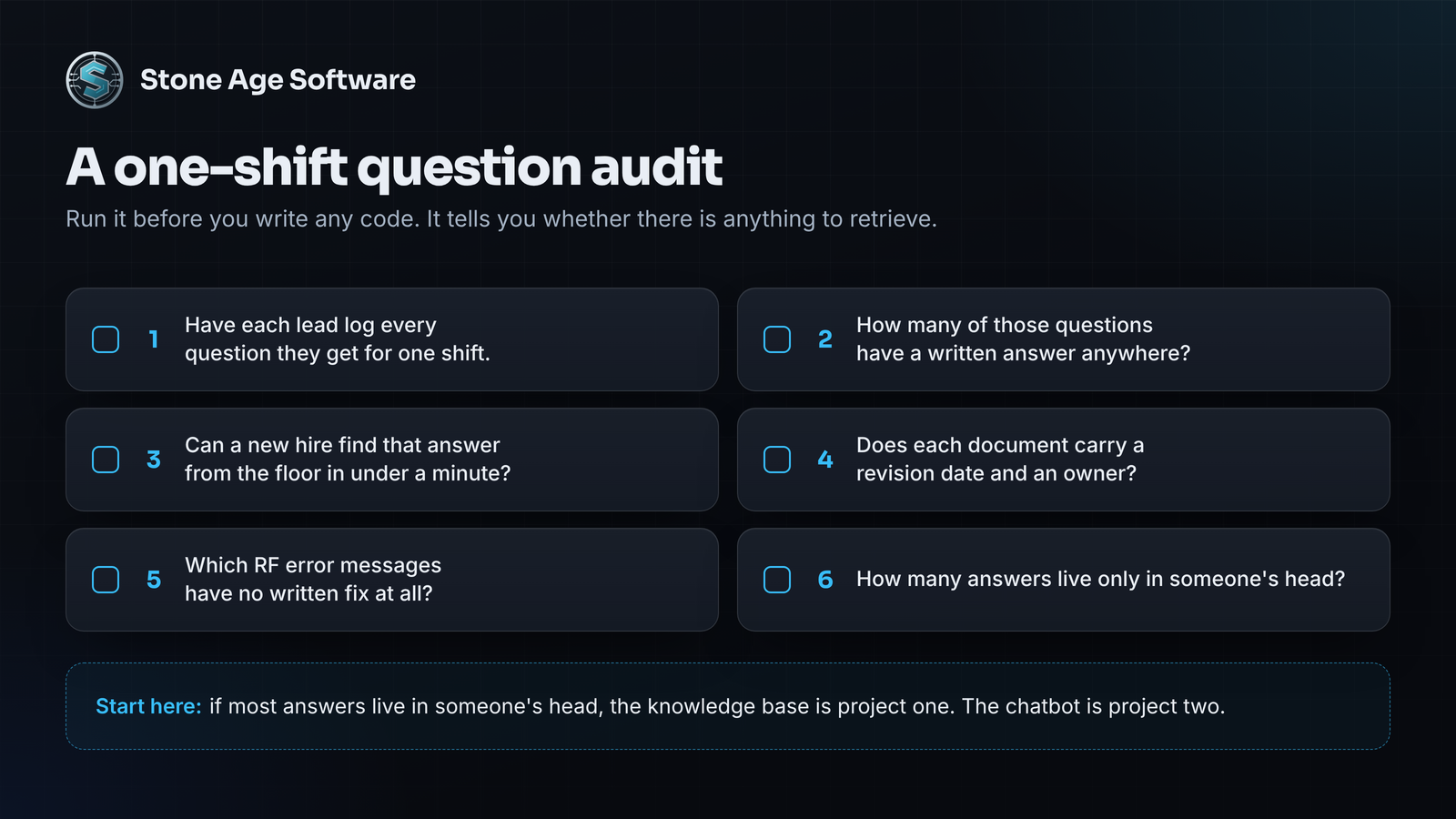The height and width of the screenshot is (819, 1456).
Task: Click the number 6 on the sixth card
Action: coord(824,580)
